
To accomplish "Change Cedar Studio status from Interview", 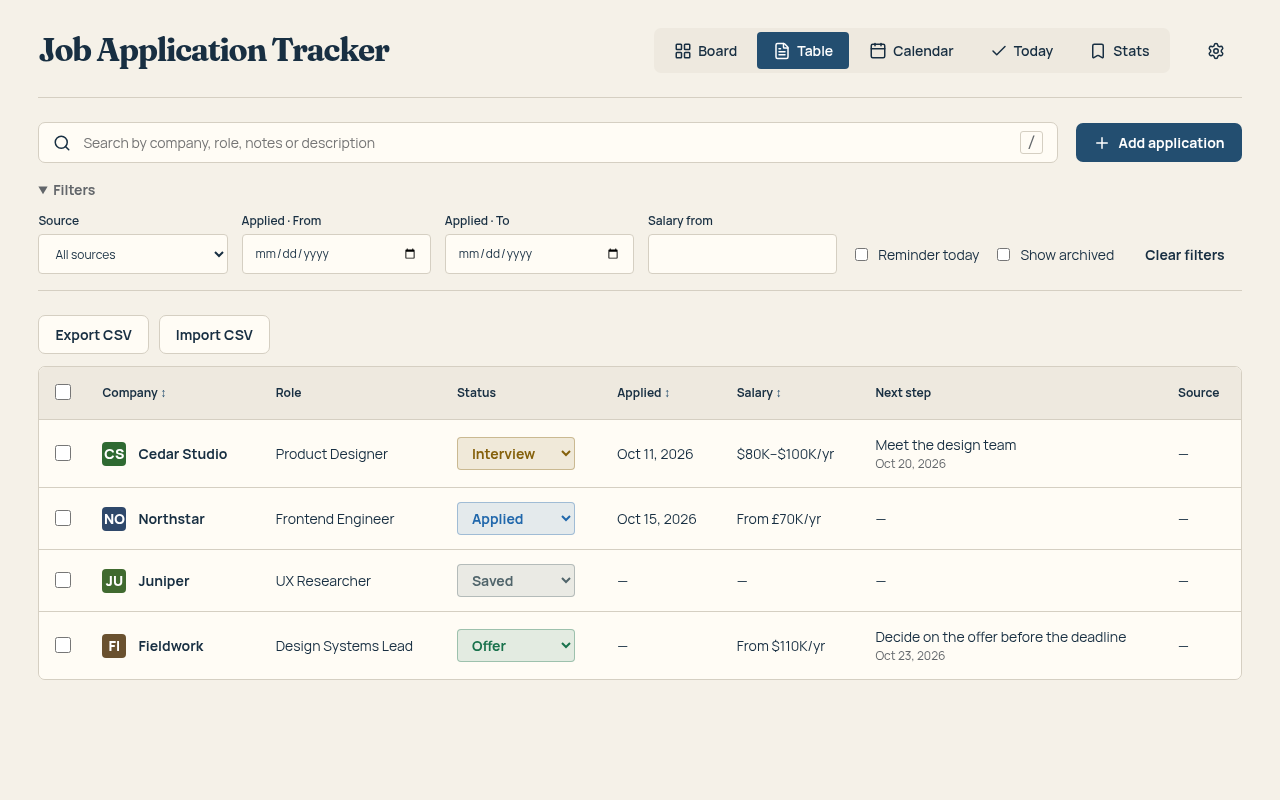I will point(516,454).
